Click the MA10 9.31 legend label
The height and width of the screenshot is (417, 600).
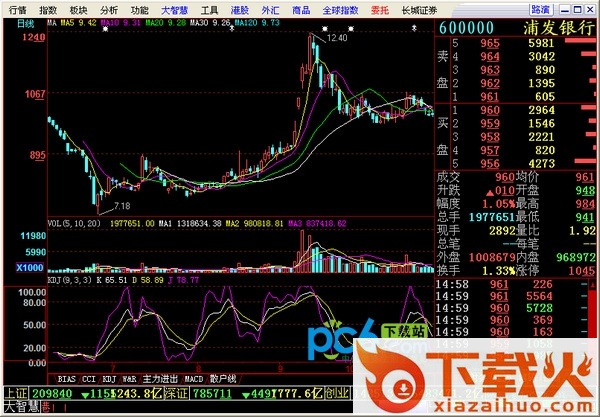pos(121,23)
